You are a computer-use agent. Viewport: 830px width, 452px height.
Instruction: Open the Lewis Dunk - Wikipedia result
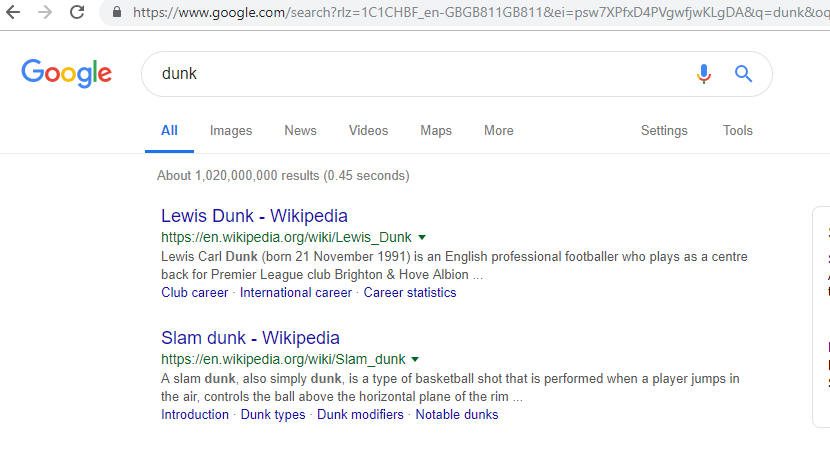pos(255,216)
